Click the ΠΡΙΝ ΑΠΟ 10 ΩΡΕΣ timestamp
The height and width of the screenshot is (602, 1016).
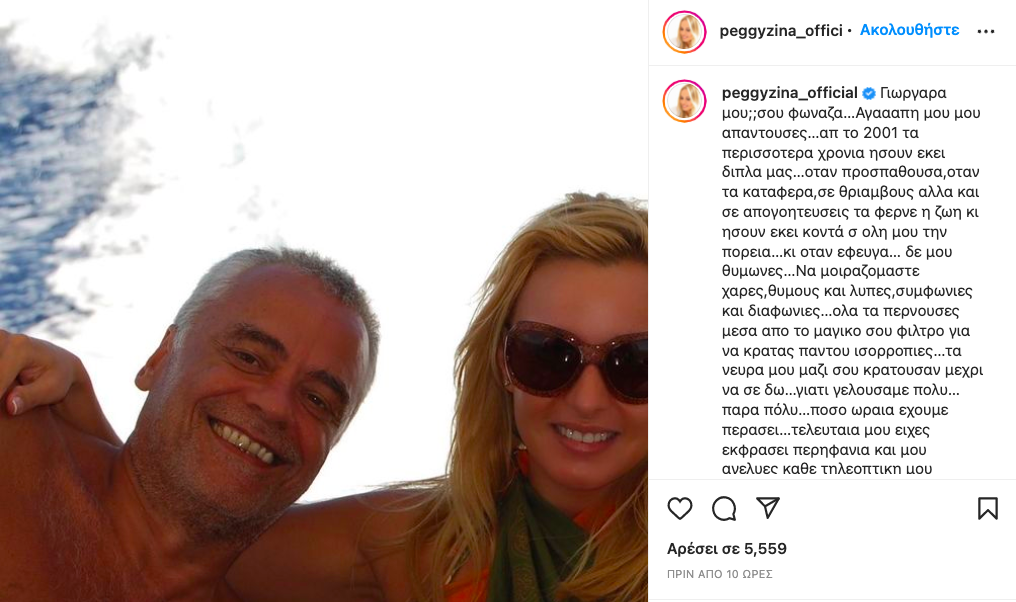719,574
